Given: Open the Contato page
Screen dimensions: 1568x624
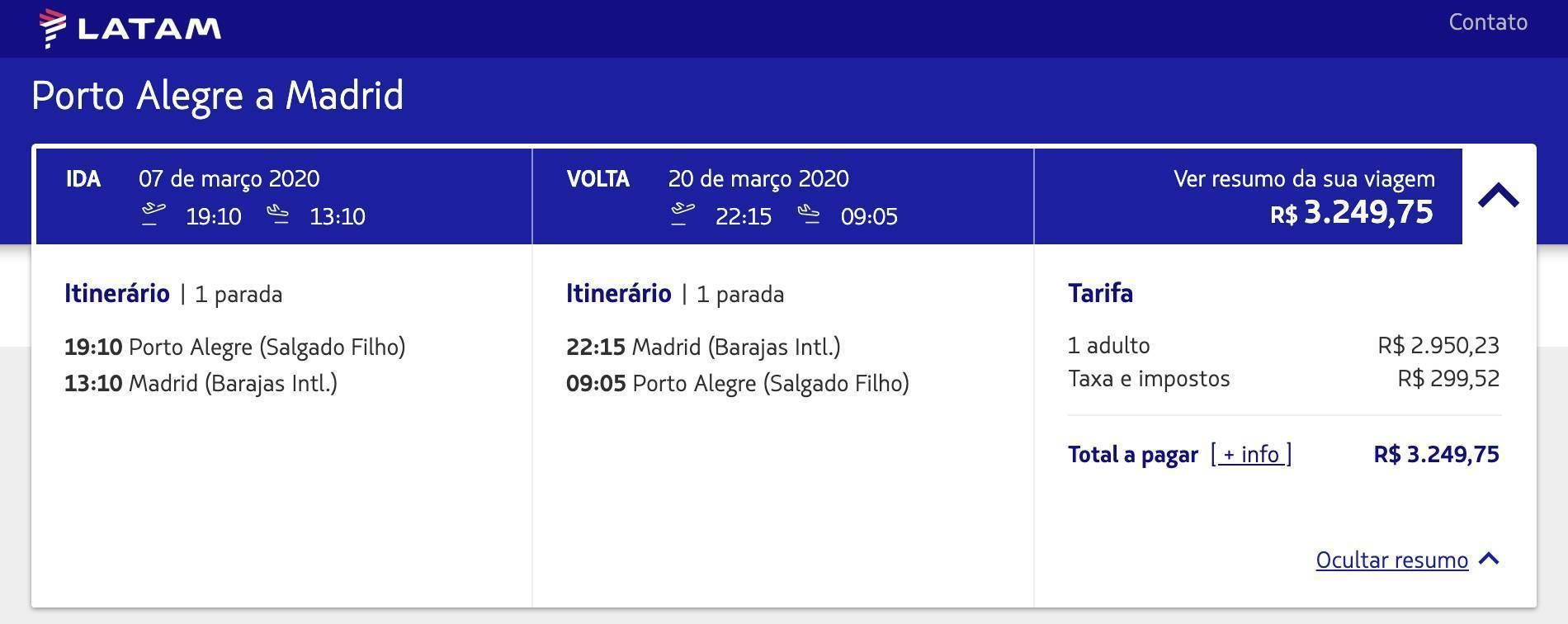Looking at the screenshot, I should [1488, 22].
